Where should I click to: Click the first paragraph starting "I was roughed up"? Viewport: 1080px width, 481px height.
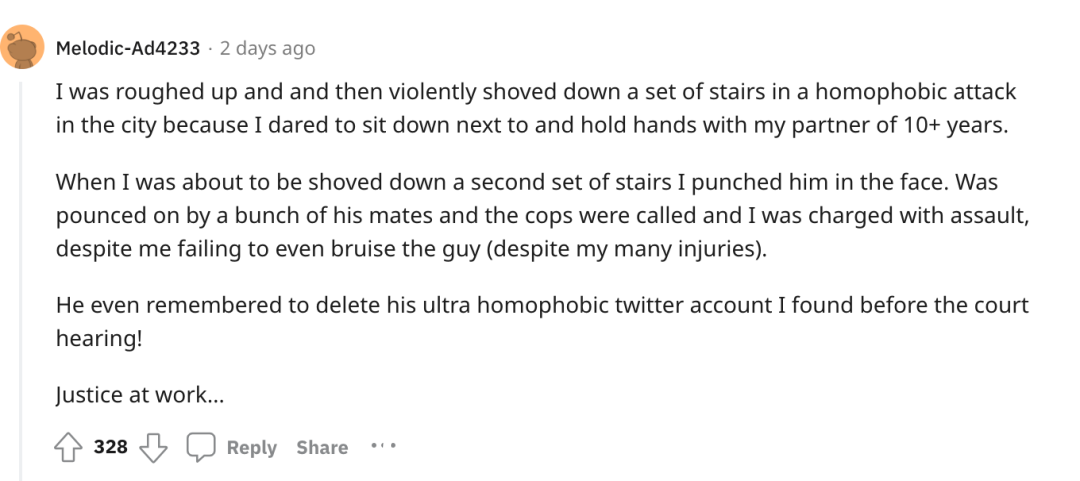pos(536,110)
